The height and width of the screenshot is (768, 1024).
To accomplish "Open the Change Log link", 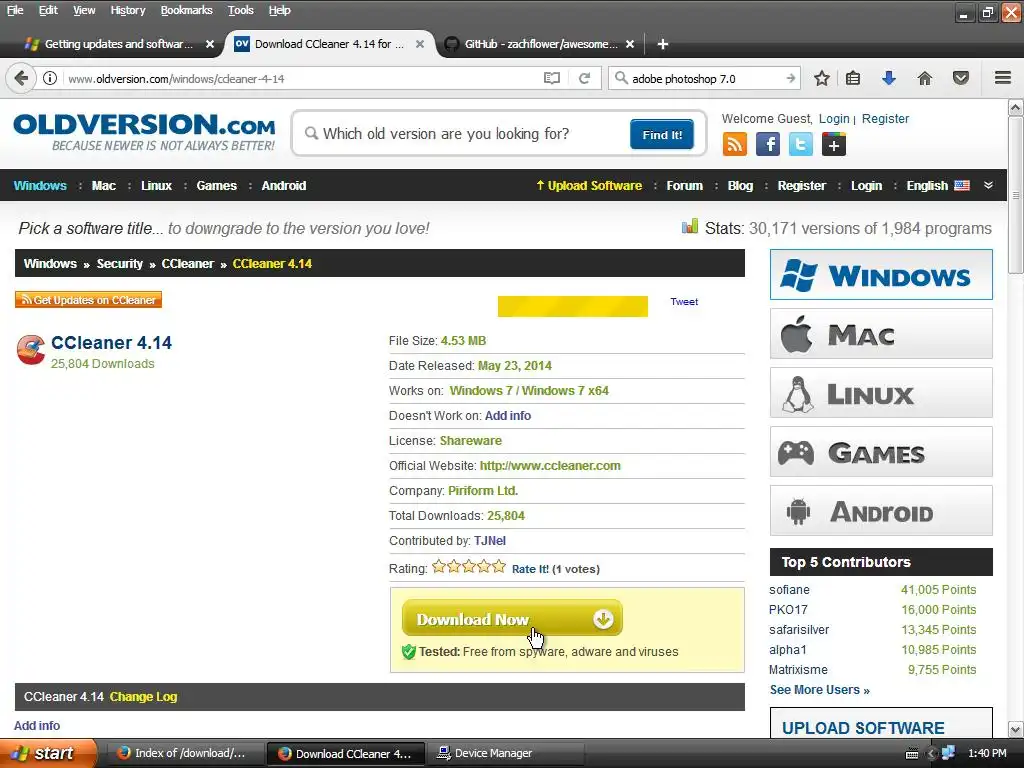I will coord(143,697).
